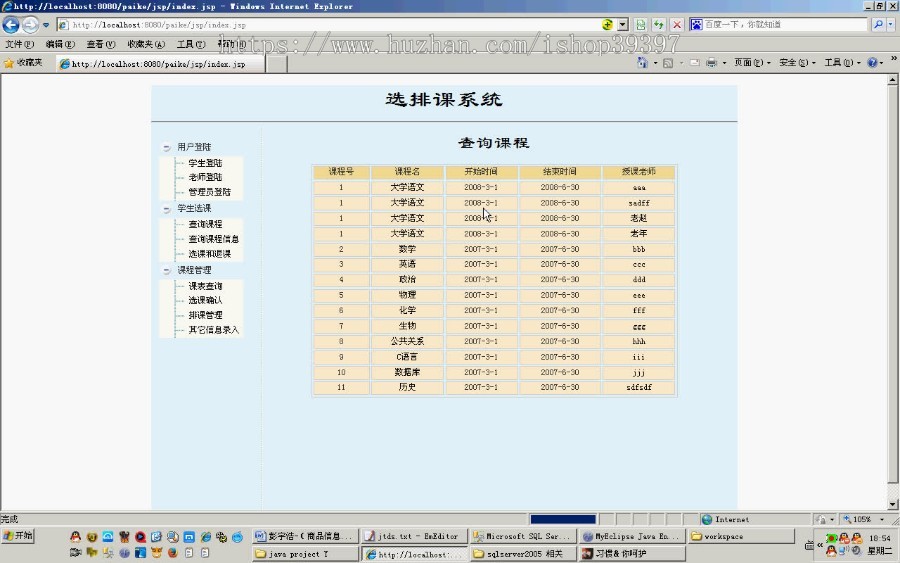Click the compatibility view icon
The width and height of the screenshot is (900, 563).
coord(641,25)
